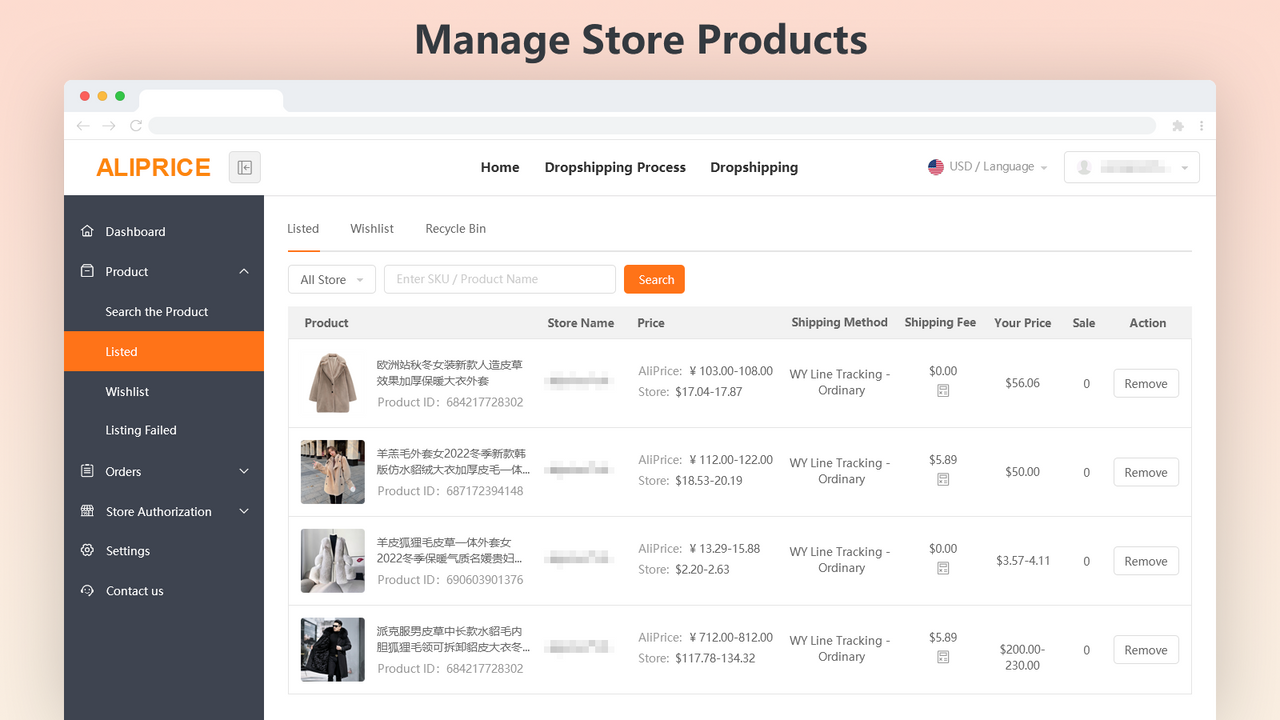Screen dimensions: 1280x720
Task: Click the SKU / Product Name search field
Action: pos(499,279)
